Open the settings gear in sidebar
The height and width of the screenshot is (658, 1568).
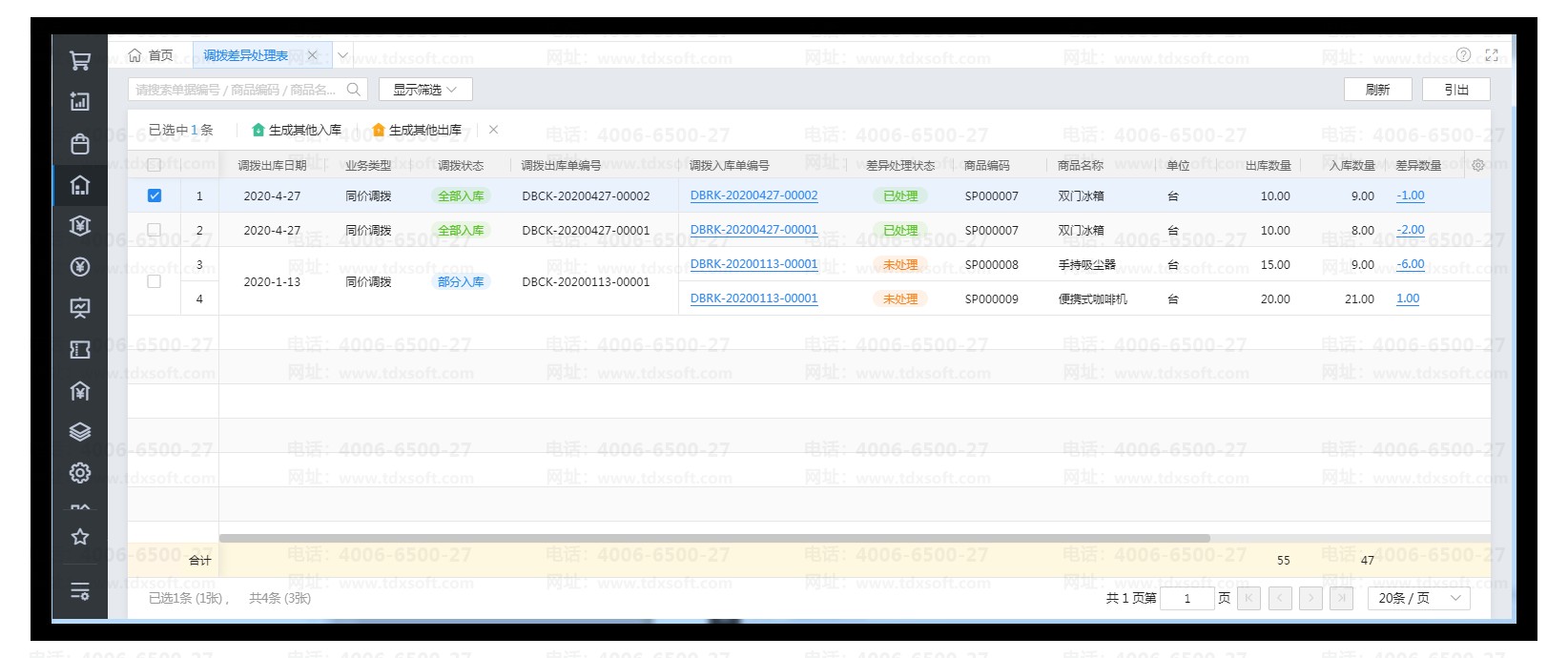[80, 472]
